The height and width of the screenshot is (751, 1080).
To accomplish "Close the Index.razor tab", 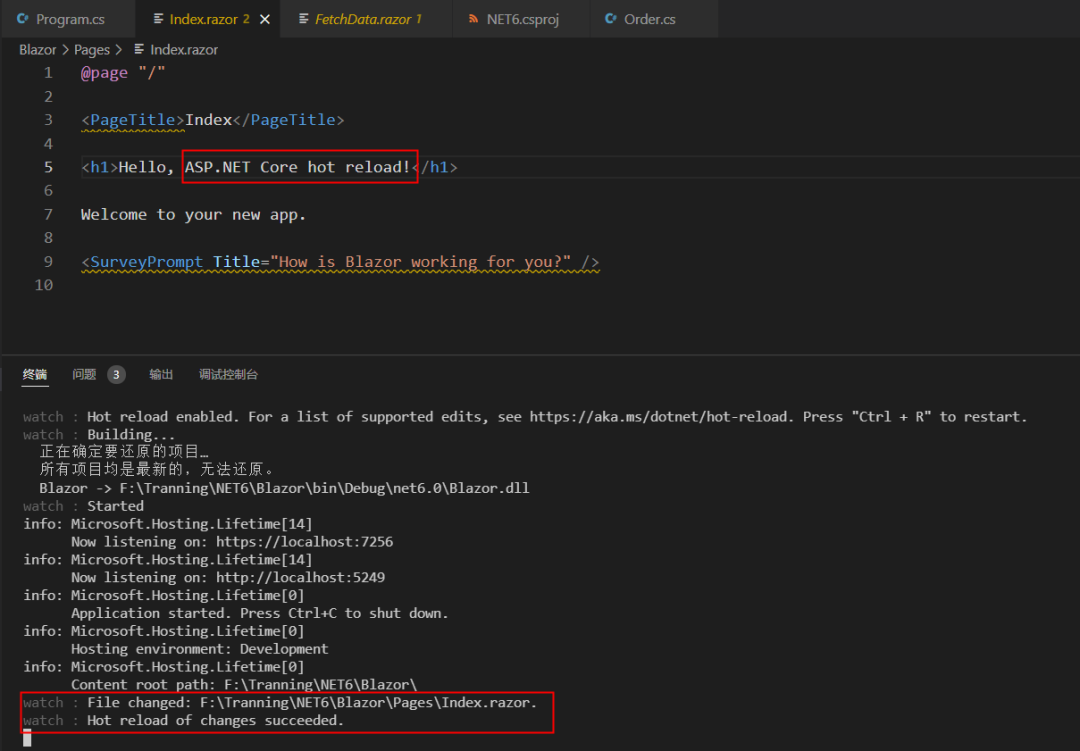I will (264, 19).
